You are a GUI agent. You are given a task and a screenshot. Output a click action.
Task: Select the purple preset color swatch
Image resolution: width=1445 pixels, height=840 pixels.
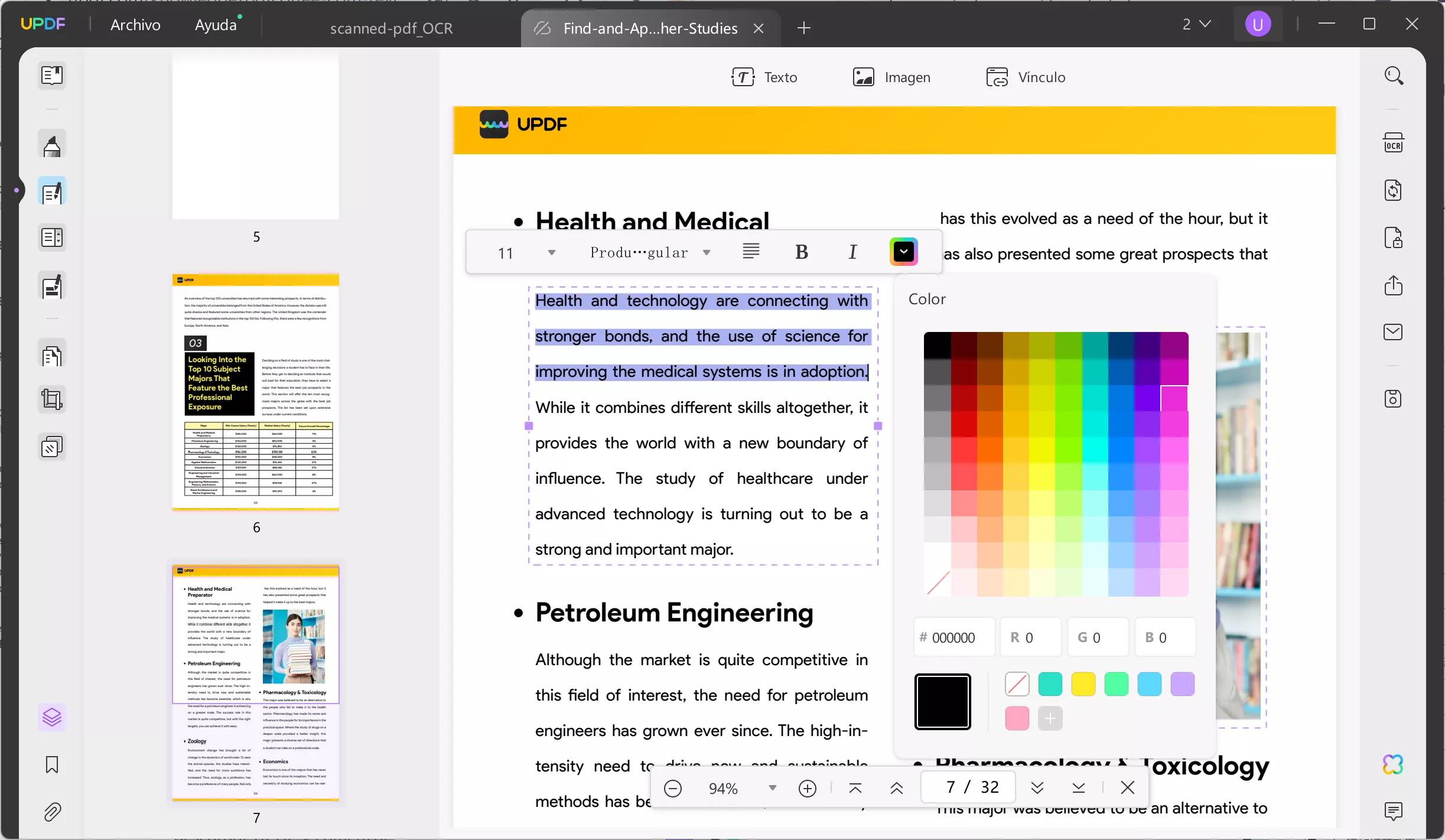1183,684
